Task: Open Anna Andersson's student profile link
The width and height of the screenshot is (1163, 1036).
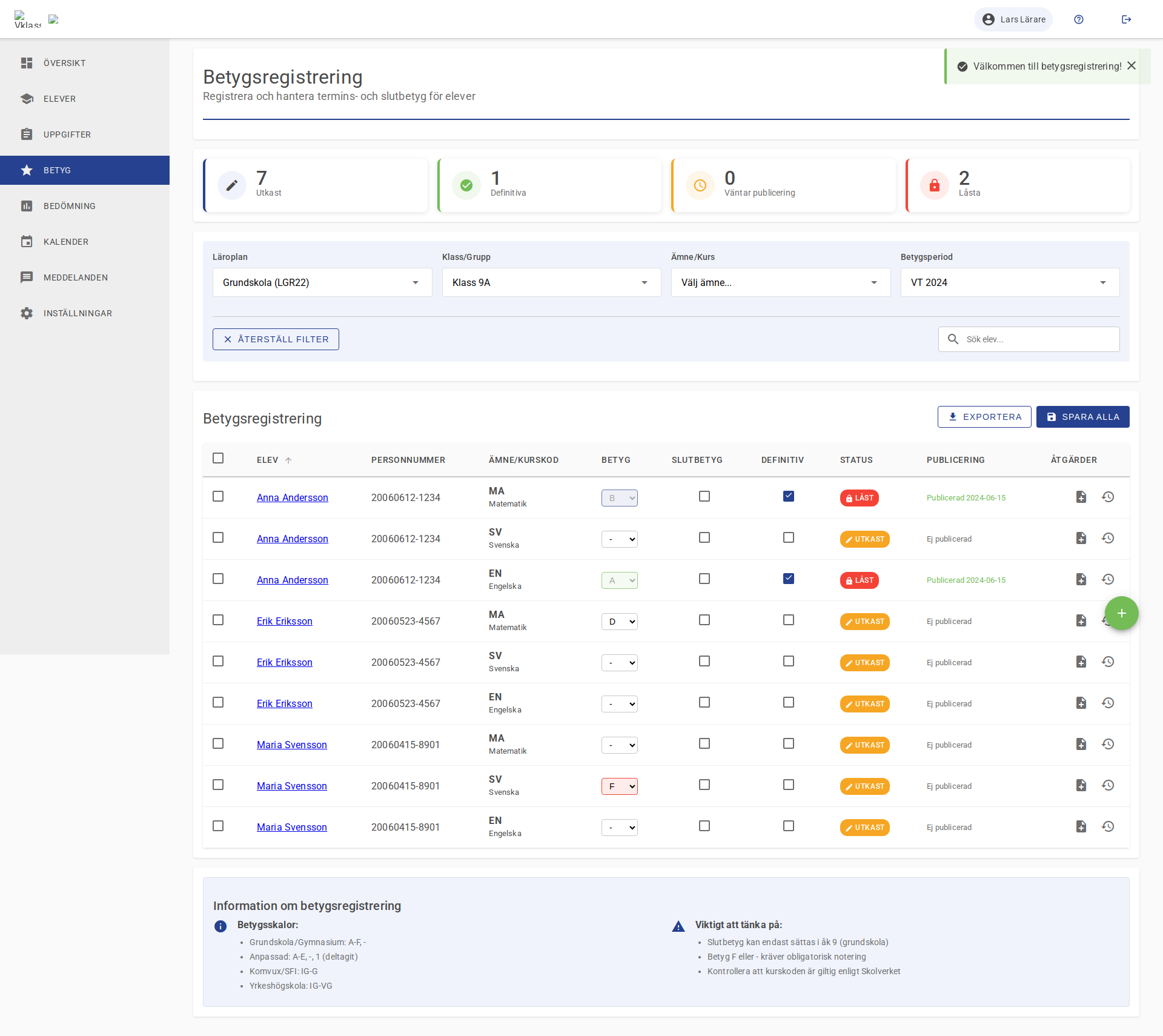Action: click(293, 497)
